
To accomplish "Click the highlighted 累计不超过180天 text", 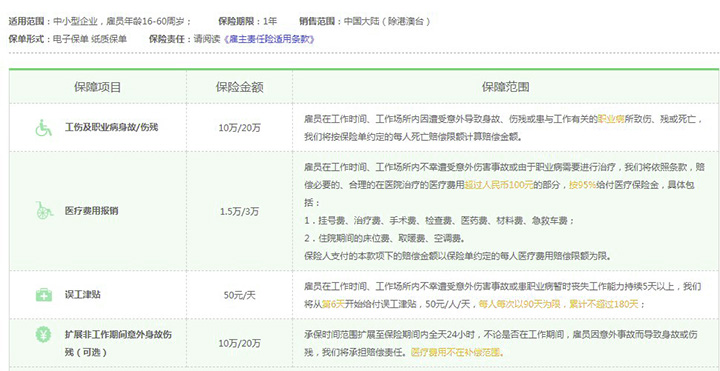I will 604,304.
